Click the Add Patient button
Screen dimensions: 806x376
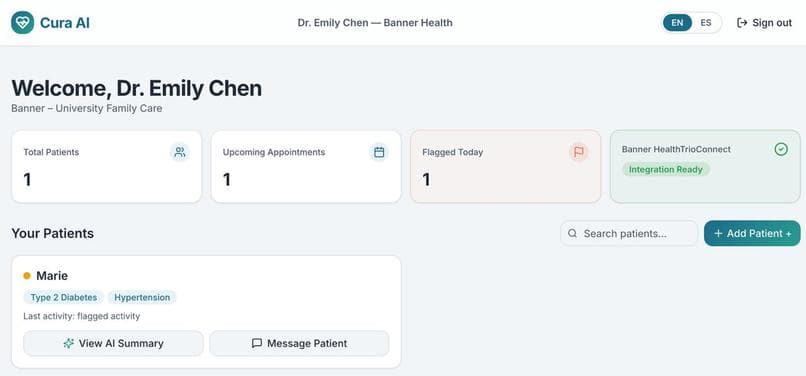coord(752,234)
